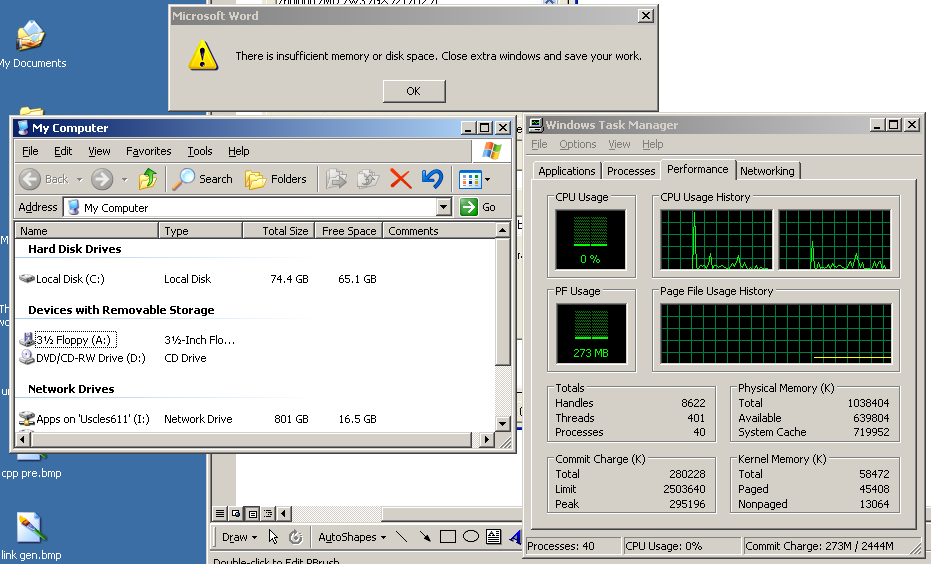Click the horizontal scroll-right arrow in My Computer

point(487,440)
